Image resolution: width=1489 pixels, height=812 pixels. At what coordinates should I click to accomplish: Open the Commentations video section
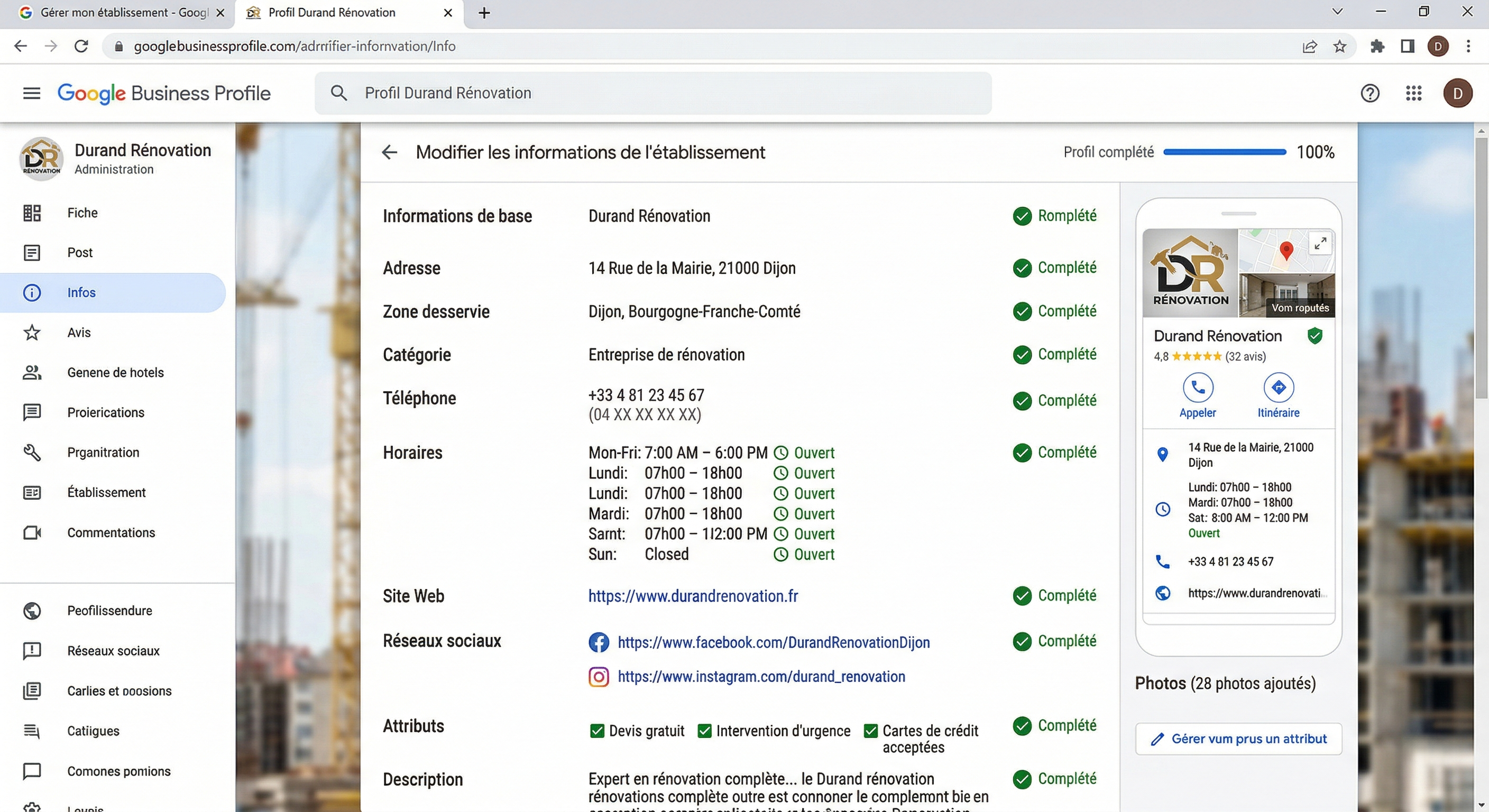pyautogui.click(x=111, y=532)
